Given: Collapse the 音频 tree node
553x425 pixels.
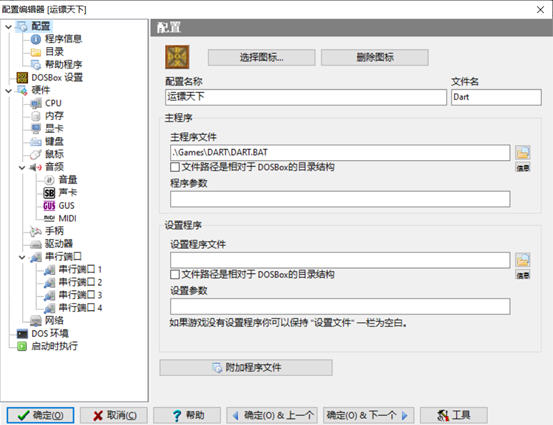Looking at the screenshot, I should (22, 168).
